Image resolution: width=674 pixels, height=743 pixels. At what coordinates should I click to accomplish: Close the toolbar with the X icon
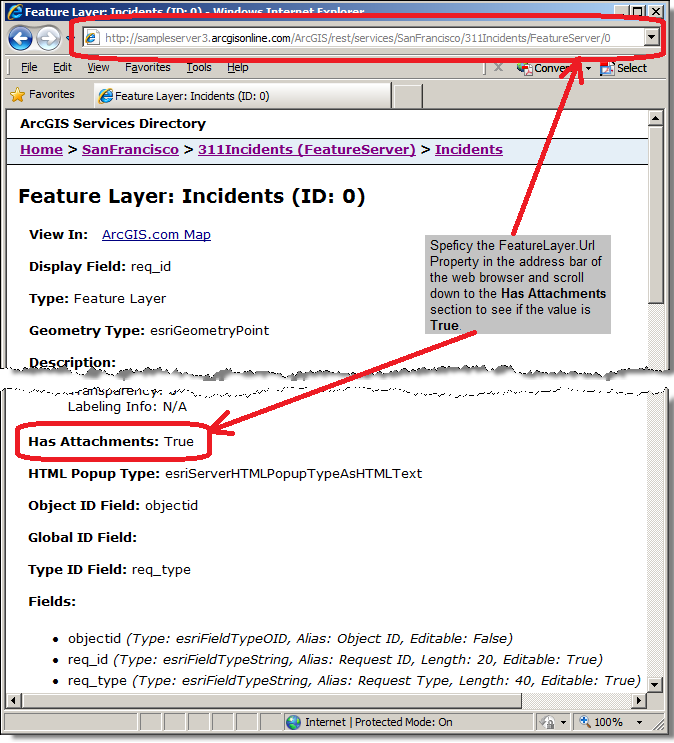[x=498, y=67]
